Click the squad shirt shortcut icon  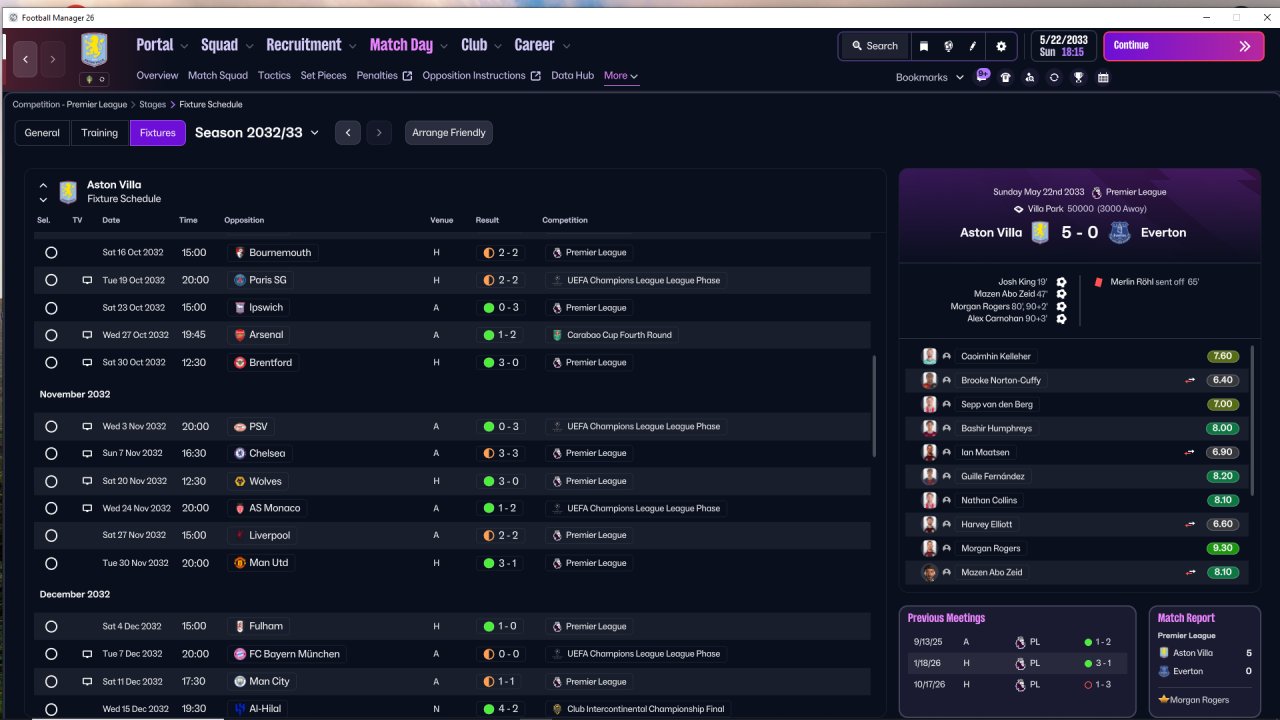point(1005,77)
